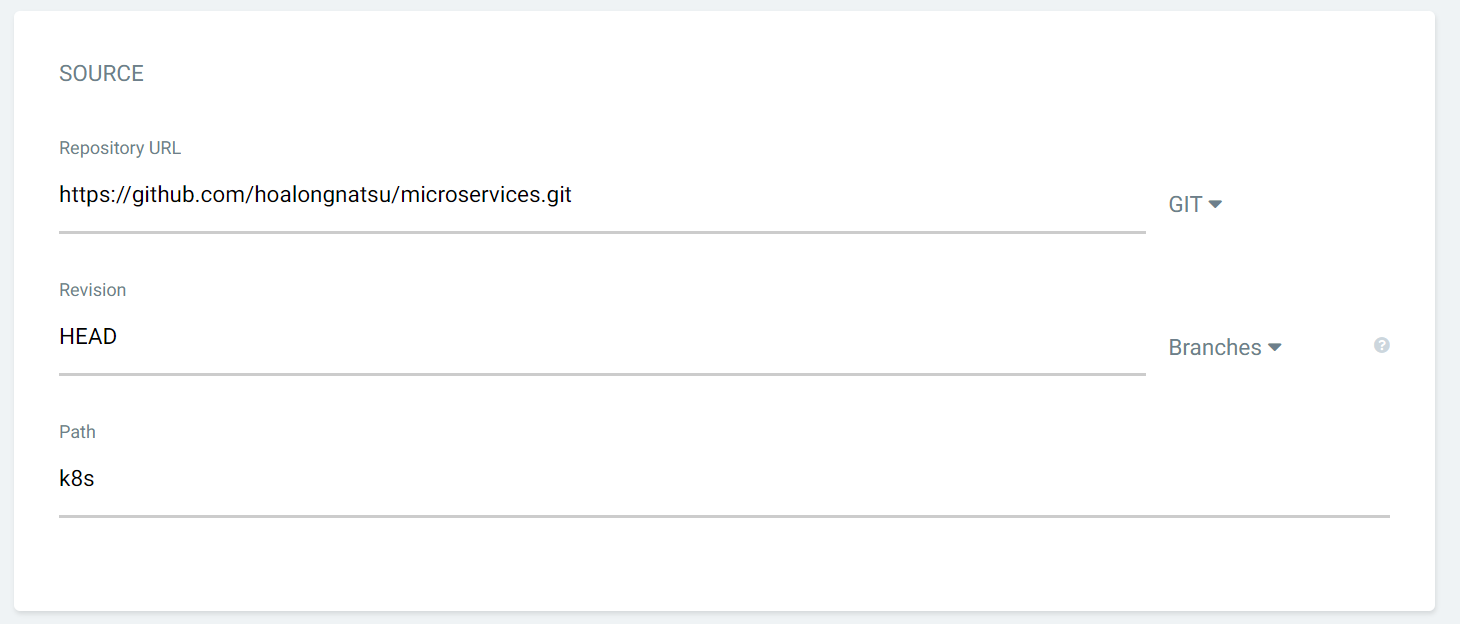Click the Branches label text
Image resolution: width=1460 pixels, height=624 pixels.
(x=1215, y=347)
